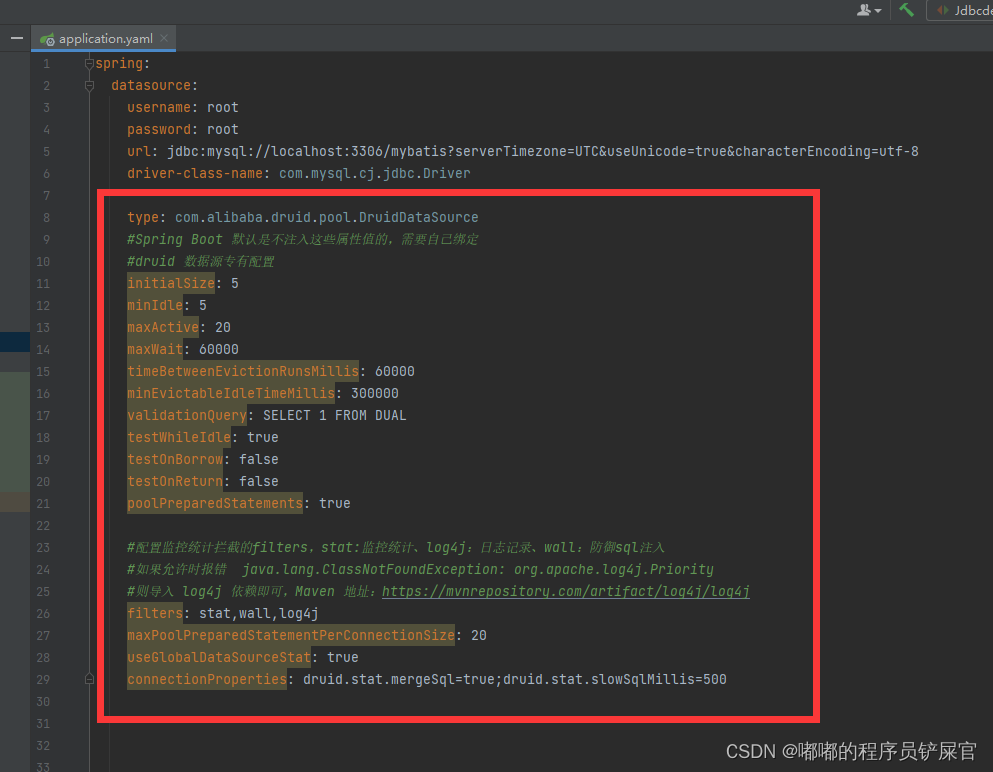The image size is (993, 772).
Task: Click the 'filters' key
Action: tap(155, 613)
